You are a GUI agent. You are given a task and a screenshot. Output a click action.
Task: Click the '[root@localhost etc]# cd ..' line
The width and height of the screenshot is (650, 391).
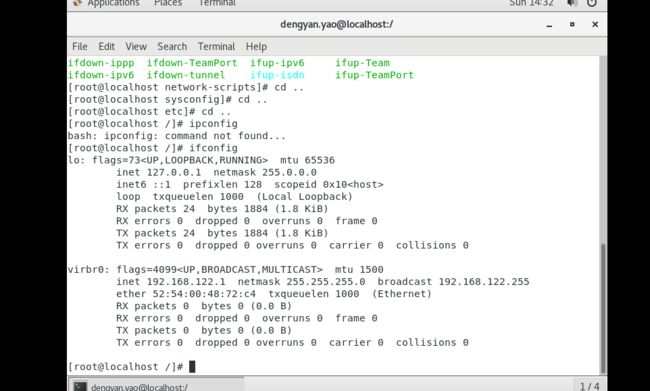tap(149, 112)
